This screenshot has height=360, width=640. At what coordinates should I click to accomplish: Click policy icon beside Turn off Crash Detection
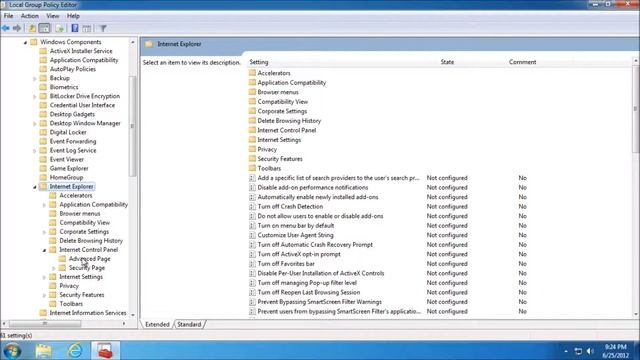(x=252, y=207)
